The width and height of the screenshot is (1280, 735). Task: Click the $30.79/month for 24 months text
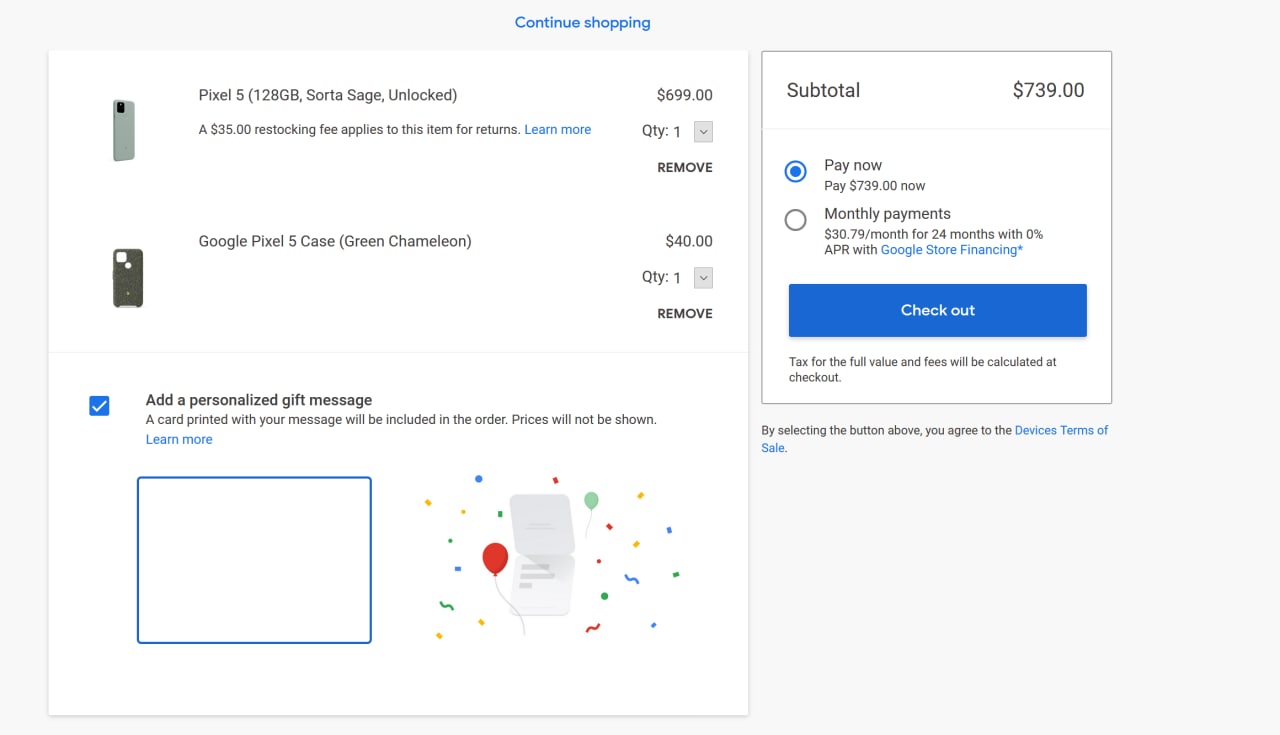click(933, 242)
